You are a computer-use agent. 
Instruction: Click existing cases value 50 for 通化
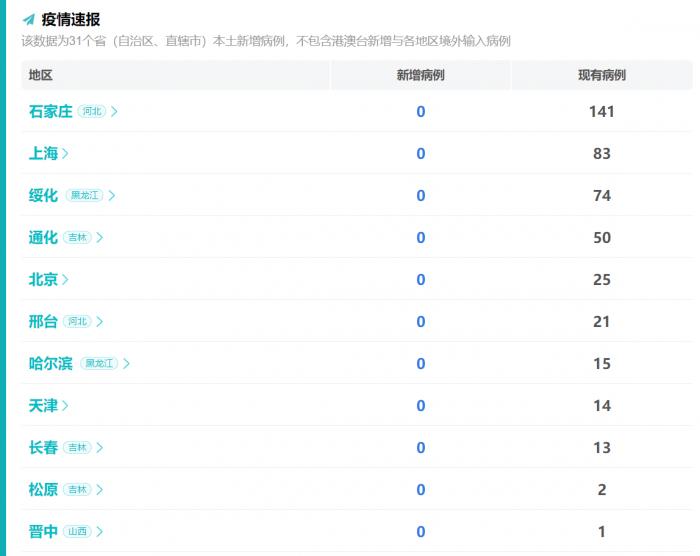[602, 237]
